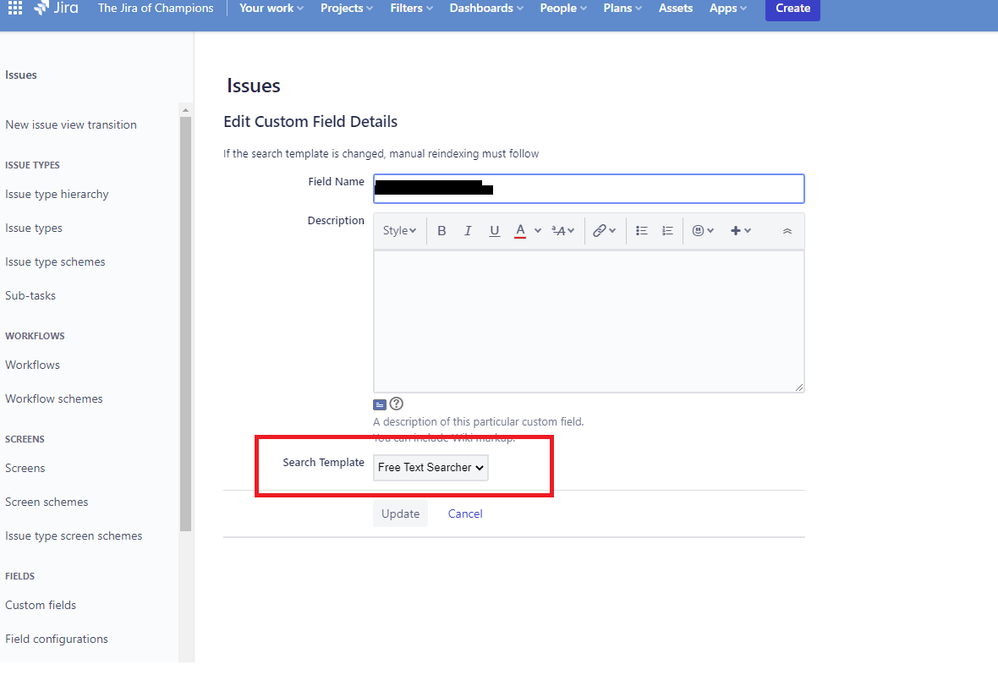Open the Your work menu
The width and height of the screenshot is (998, 687).
(x=271, y=8)
